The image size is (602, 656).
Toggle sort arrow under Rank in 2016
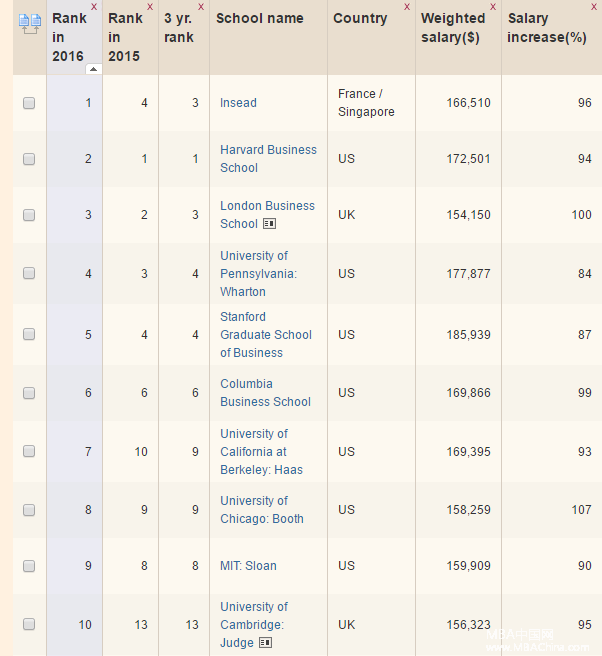(x=93, y=69)
